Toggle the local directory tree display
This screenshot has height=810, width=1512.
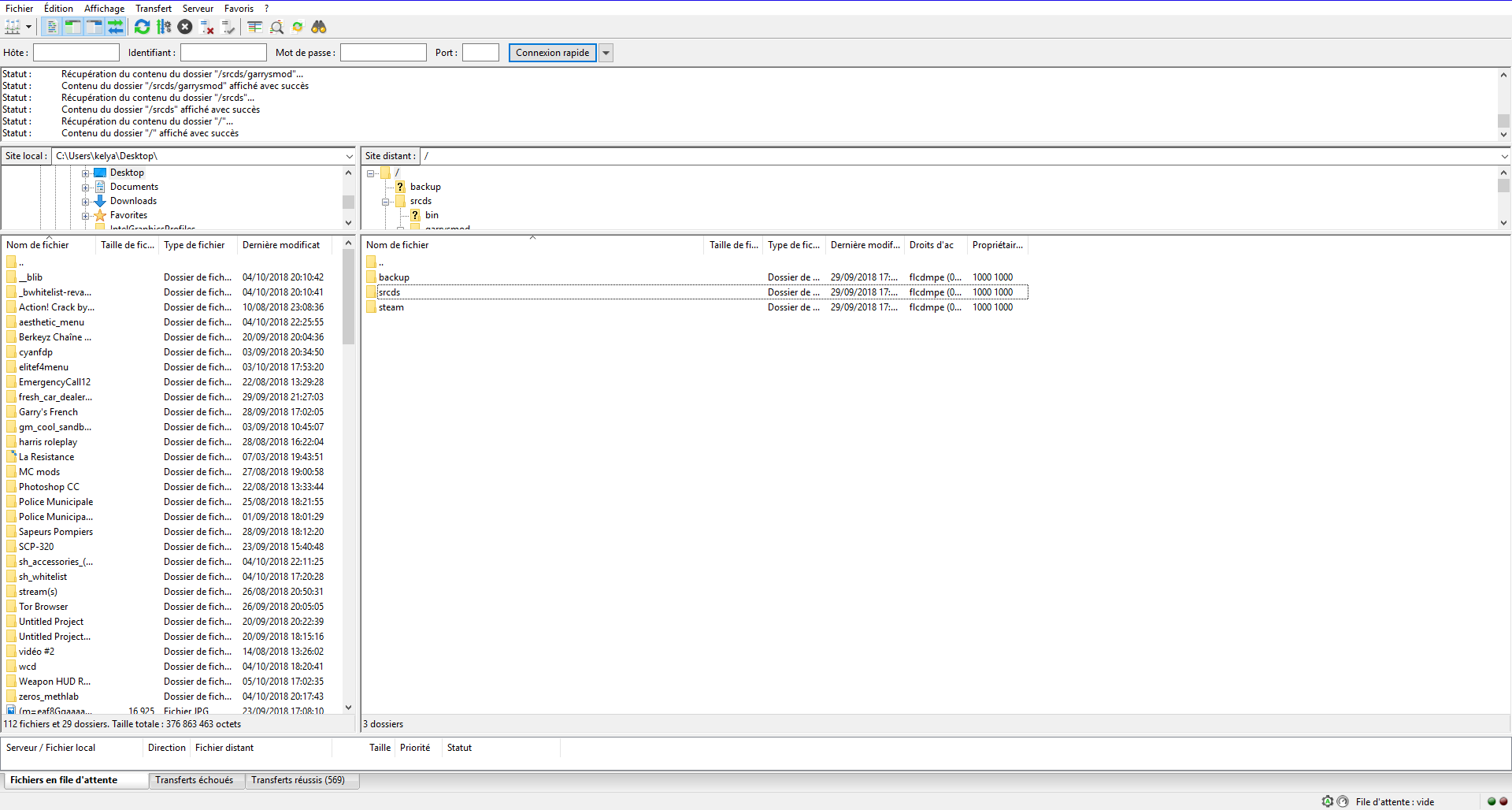tap(72, 27)
